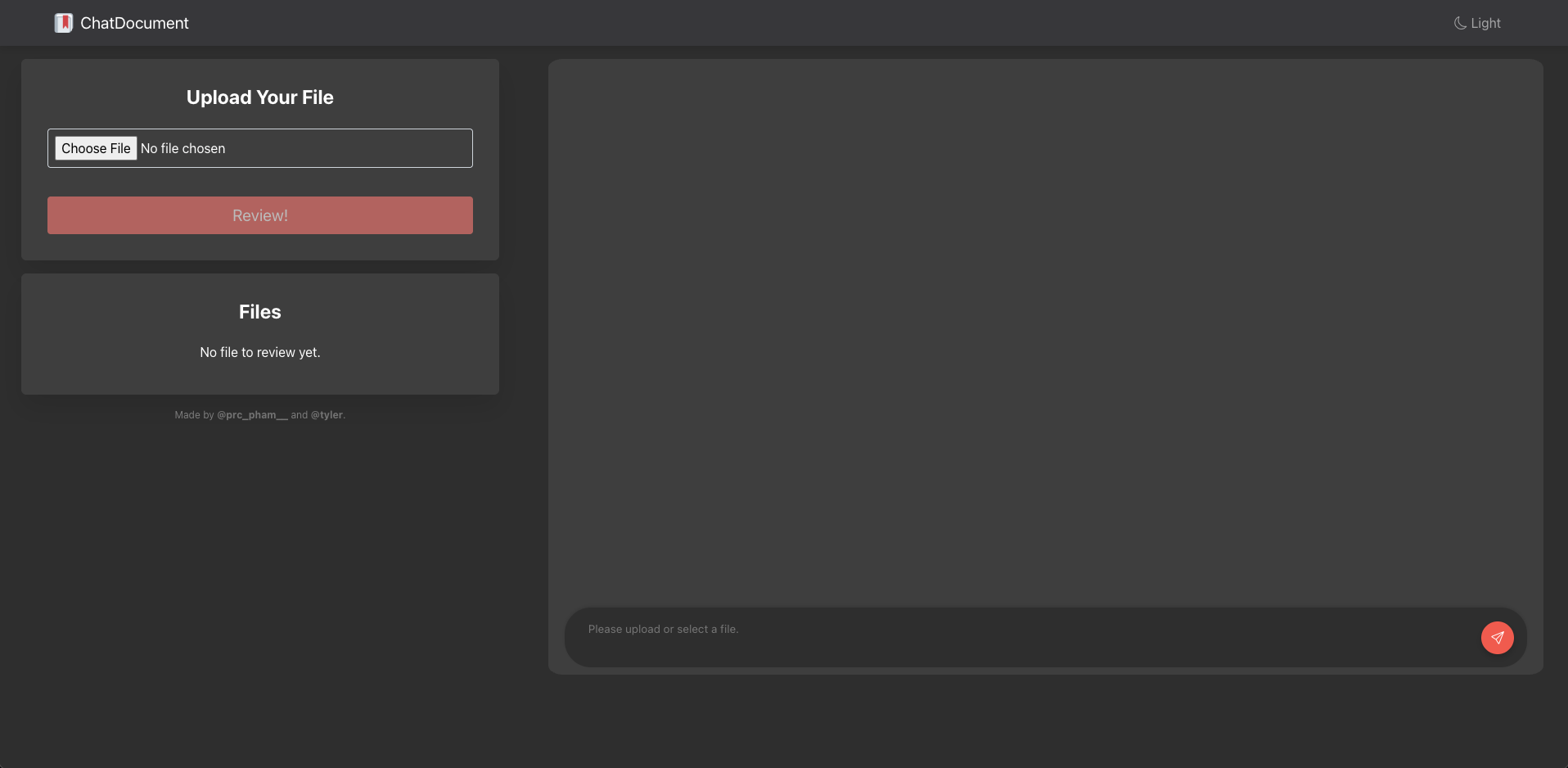Click the "No file to review yet." message

[x=260, y=352]
